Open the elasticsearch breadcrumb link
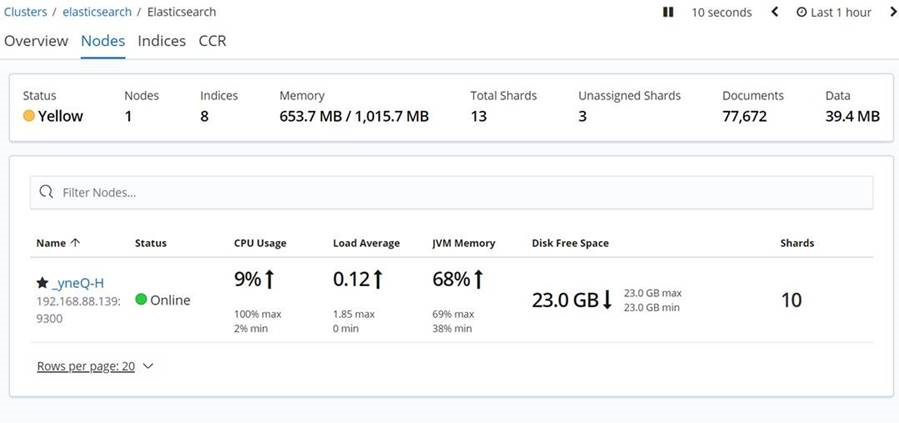Image resolution: width=899 pixels, height=423 pixels. pyautogui.click(x=95, y=11)
